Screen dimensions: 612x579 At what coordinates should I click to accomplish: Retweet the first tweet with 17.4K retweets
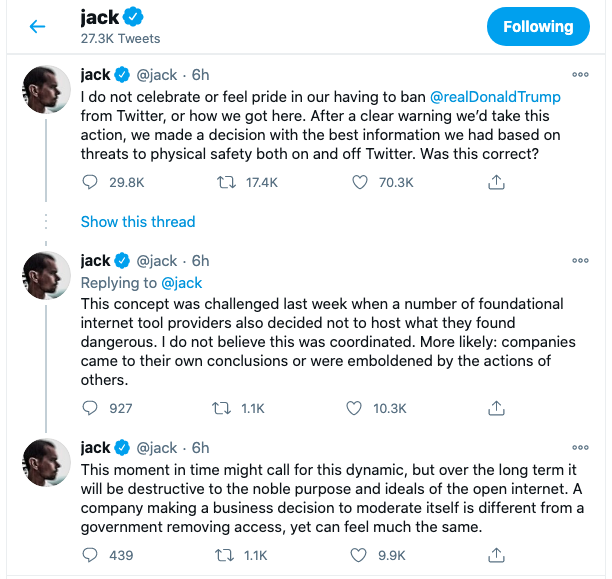point(227,182)
